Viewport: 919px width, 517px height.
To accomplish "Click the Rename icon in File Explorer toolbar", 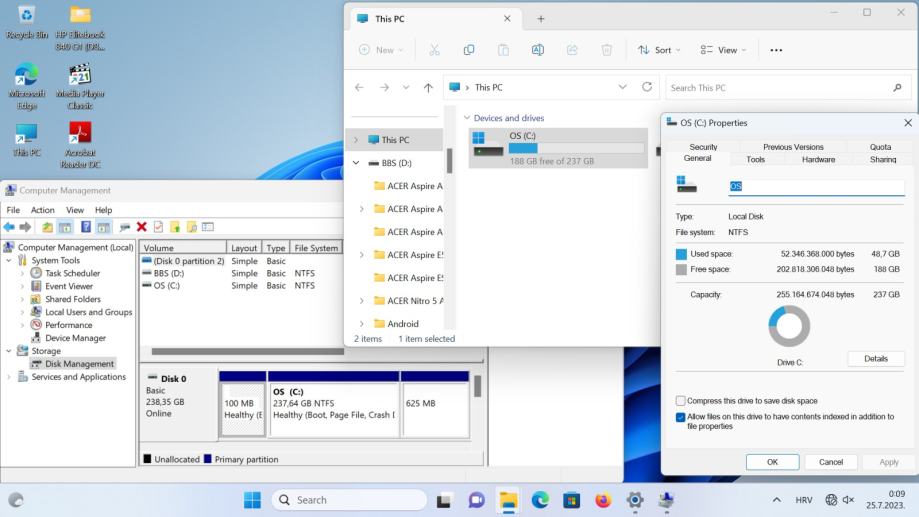I will point(538,50).
